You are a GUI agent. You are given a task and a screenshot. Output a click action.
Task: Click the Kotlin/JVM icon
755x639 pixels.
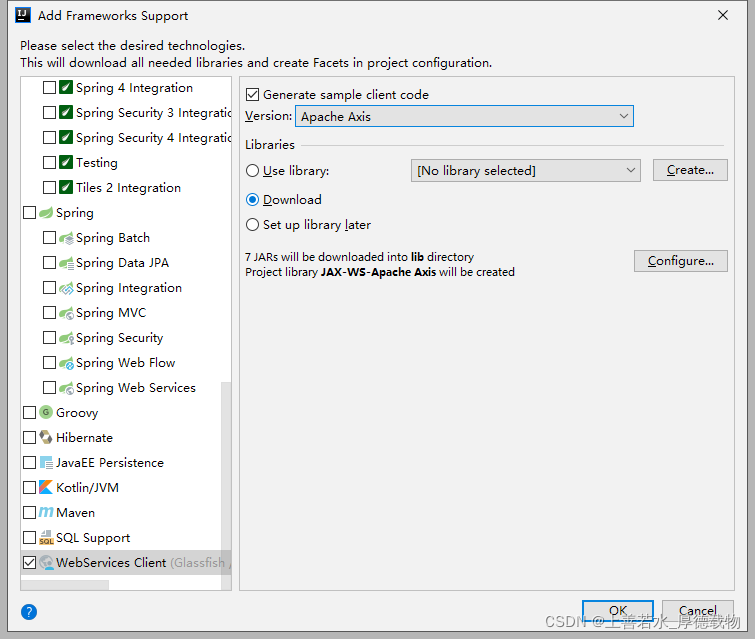[46, 487]
